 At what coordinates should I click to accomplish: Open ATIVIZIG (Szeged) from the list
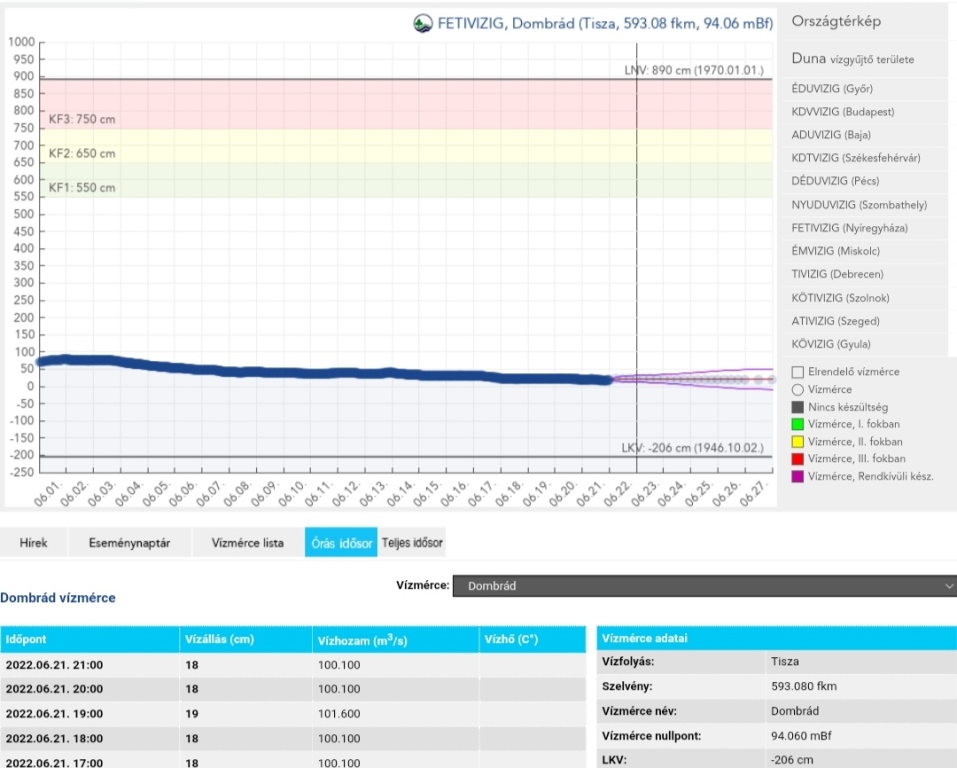[835, 321]
